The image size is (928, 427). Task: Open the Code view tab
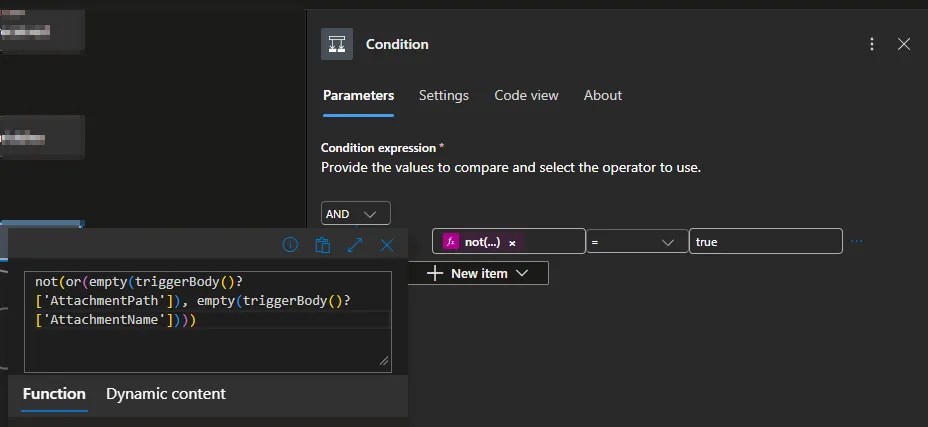pyautogui.click(x=526, y=95)
